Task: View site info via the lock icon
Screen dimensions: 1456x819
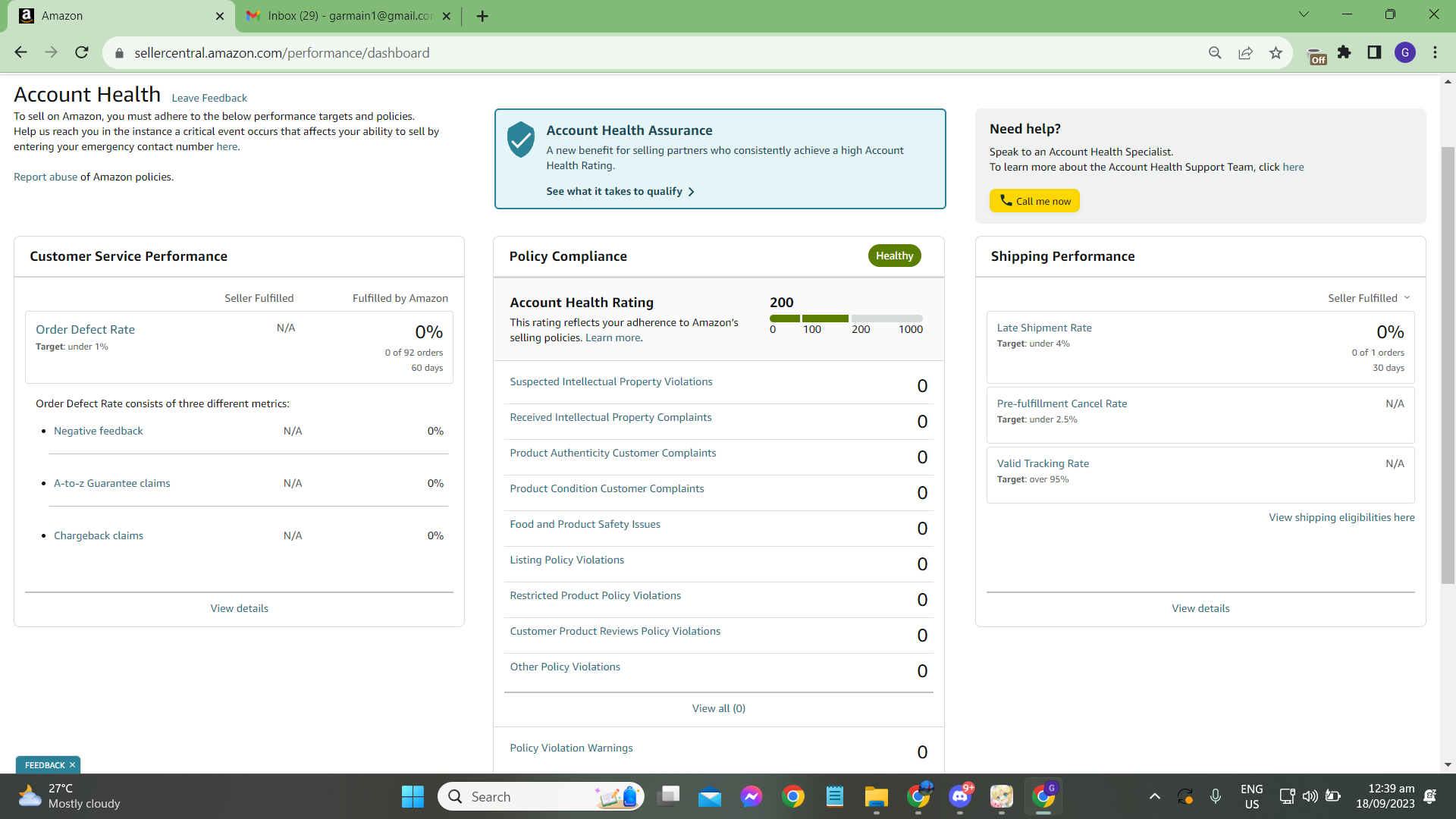Action: [x=119, y=53]
